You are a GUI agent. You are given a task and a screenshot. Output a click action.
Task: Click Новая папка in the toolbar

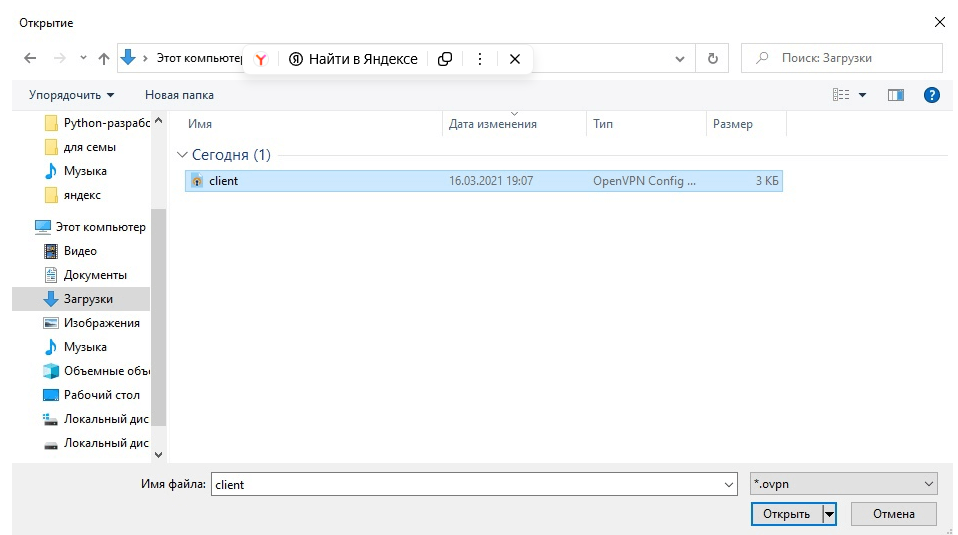click(179, 95)
